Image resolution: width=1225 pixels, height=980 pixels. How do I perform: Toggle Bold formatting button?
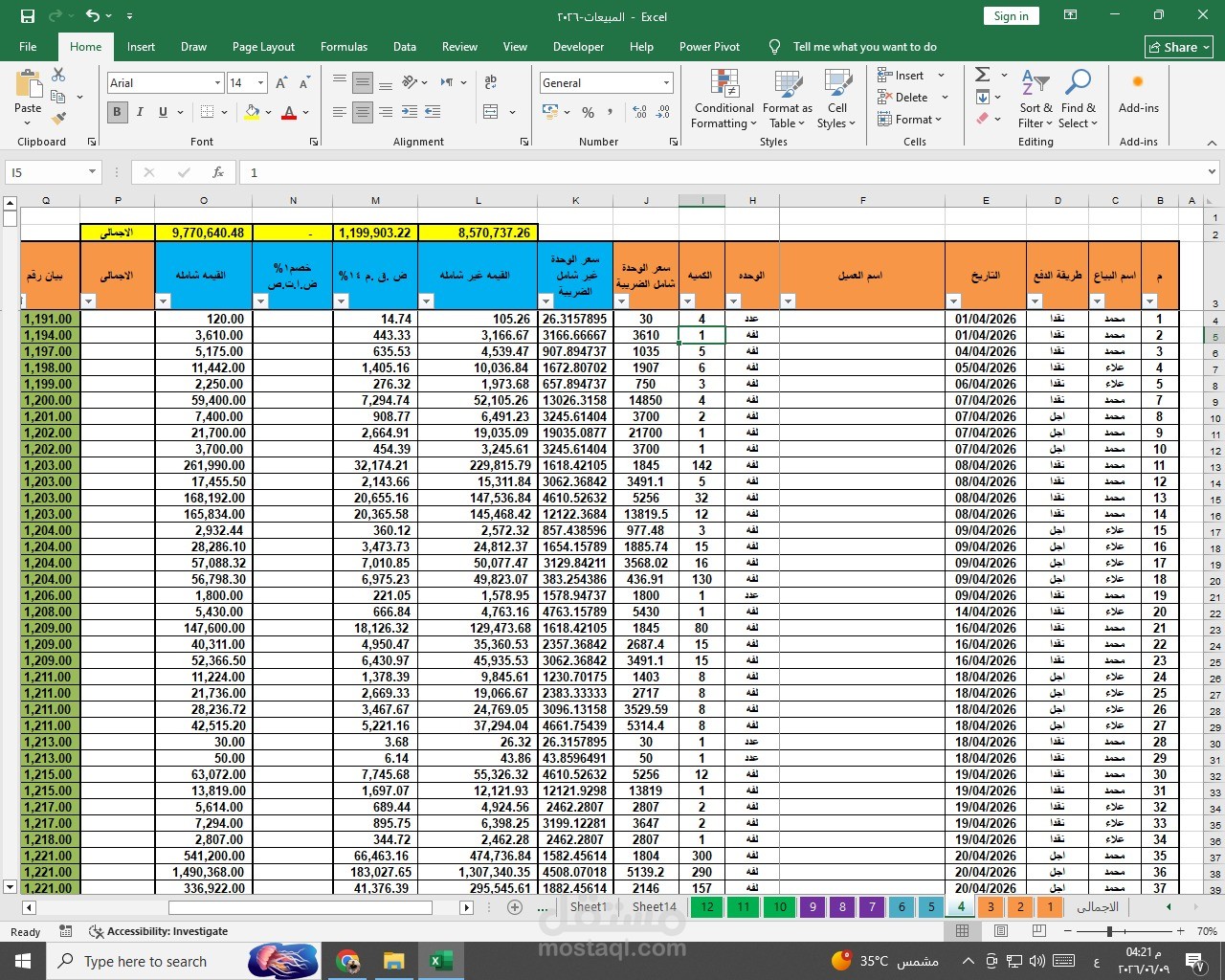click(117, 112)
